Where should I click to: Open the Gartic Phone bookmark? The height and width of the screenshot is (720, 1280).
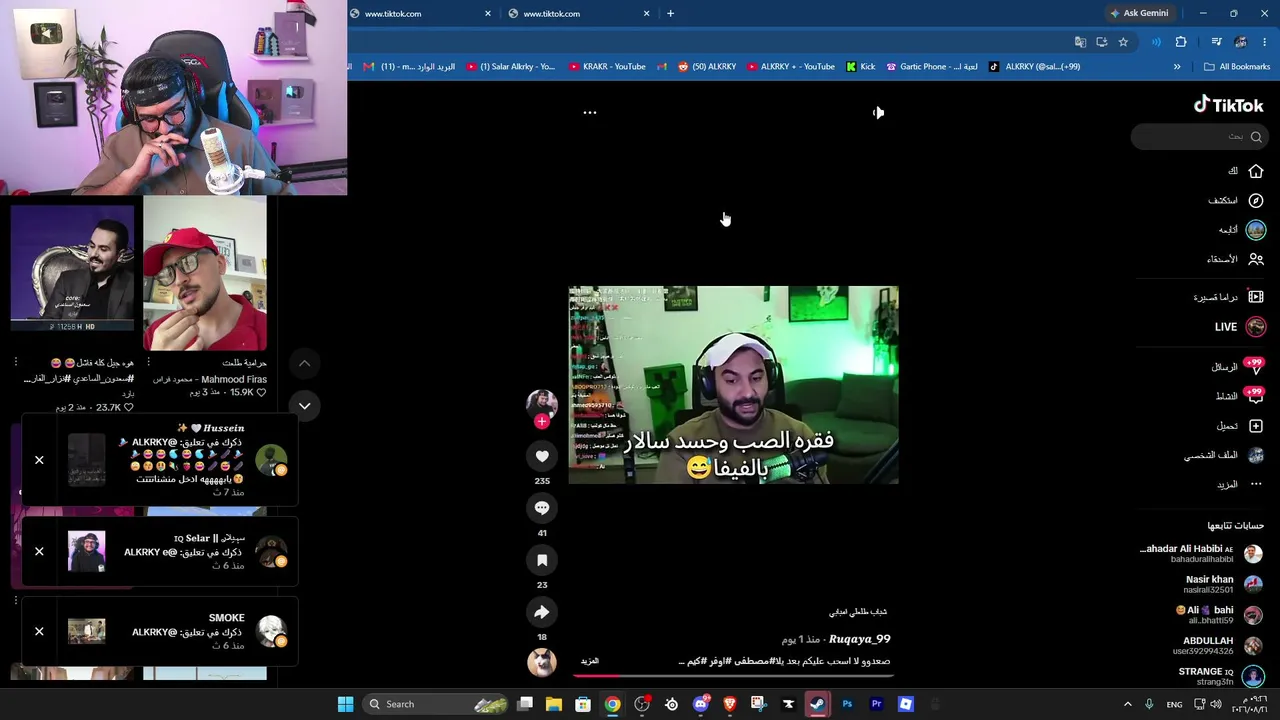click(x=932, y=67)
